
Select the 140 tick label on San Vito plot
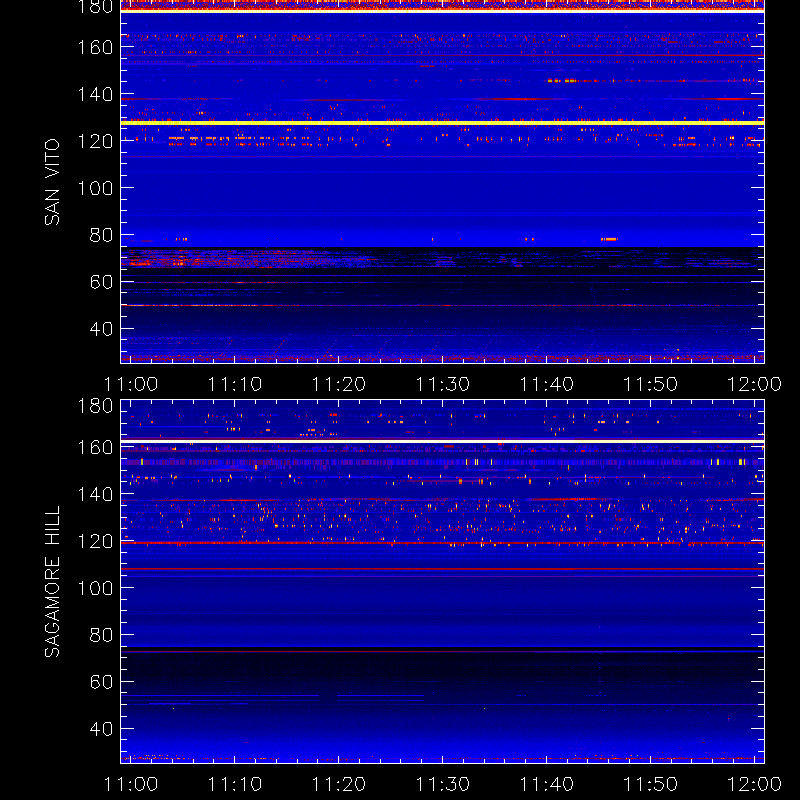(x=95, y=94)
